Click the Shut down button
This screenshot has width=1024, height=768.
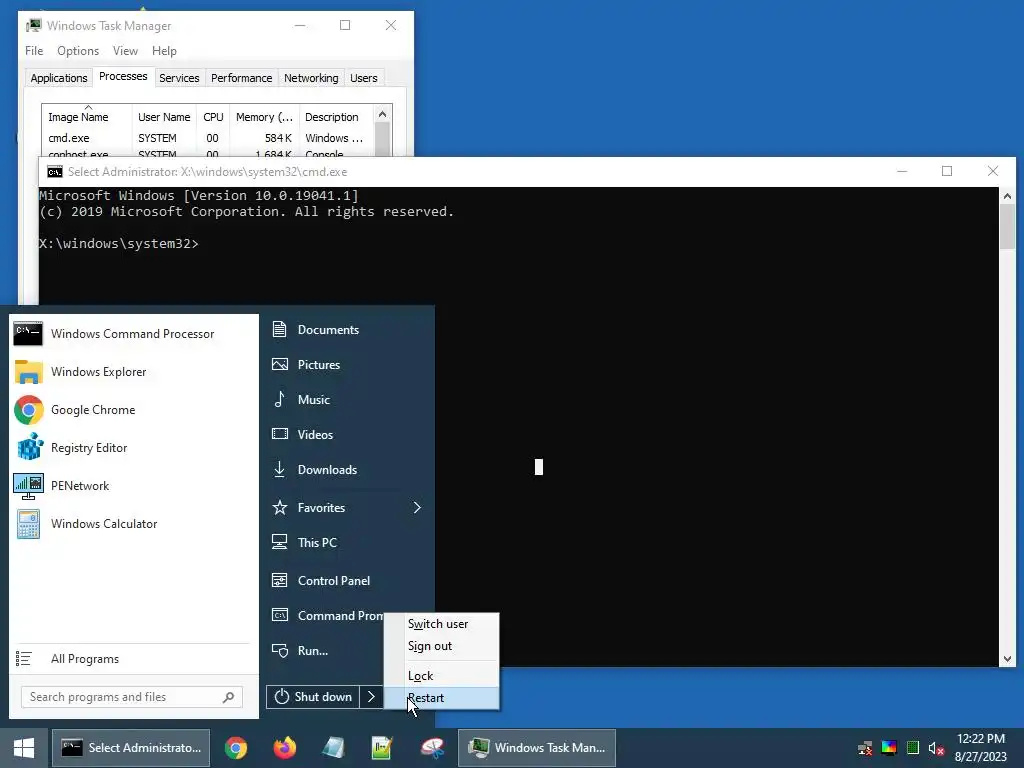click(313, 697)
